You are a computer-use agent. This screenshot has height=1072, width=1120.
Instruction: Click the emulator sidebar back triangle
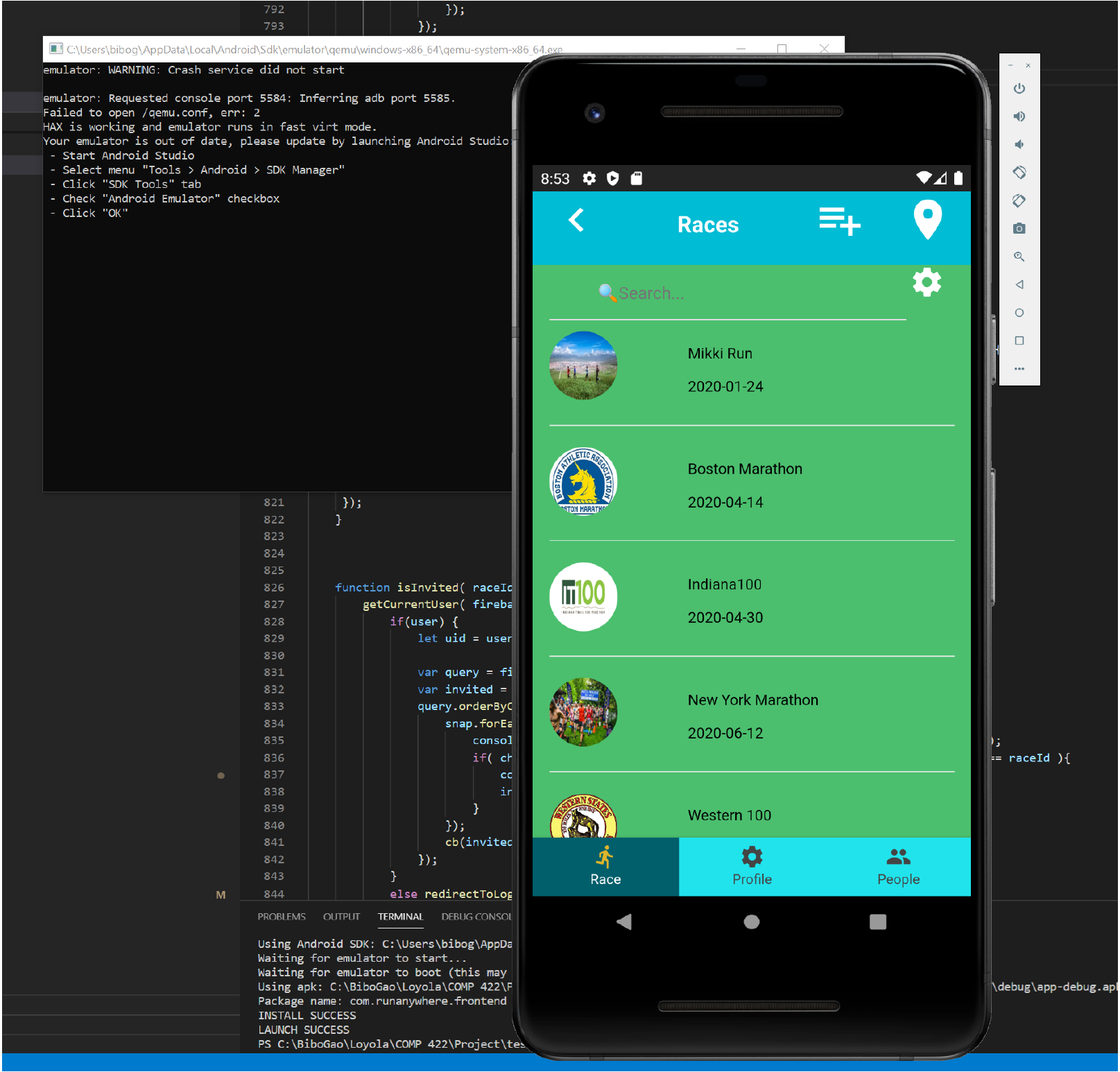tap(1019, 284)
